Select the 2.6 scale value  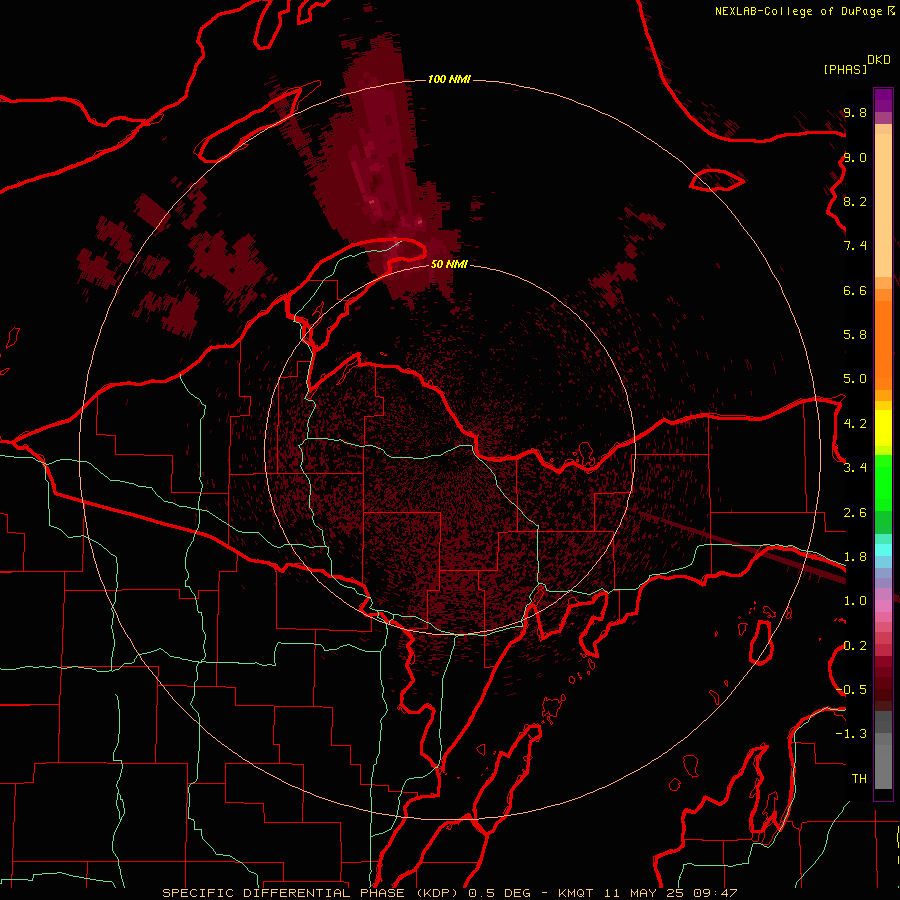pyautogui.click(x=855, y=513)
